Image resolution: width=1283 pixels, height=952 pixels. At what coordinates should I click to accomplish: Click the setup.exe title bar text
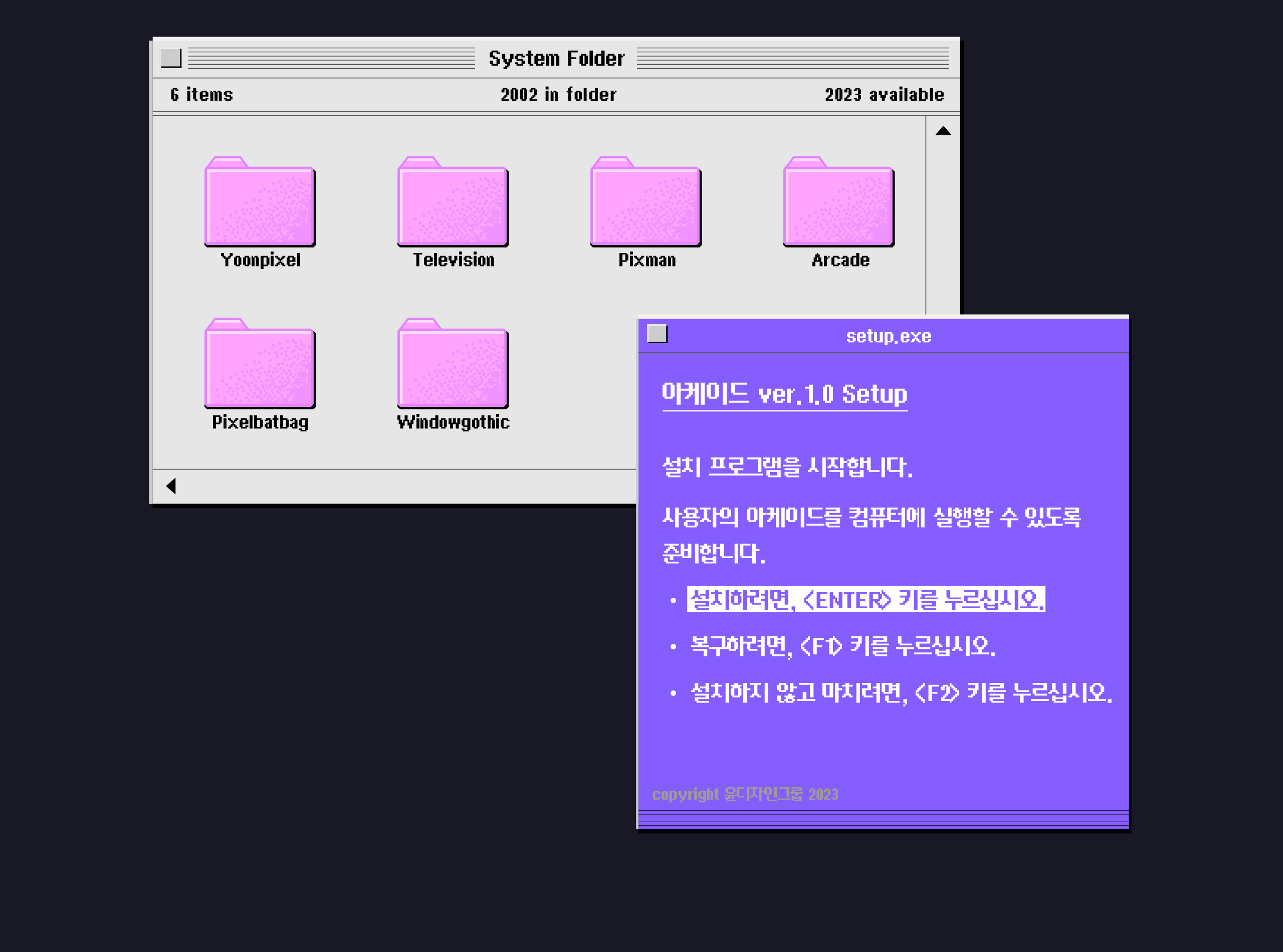pyautogui.click(x=888, y=336)
